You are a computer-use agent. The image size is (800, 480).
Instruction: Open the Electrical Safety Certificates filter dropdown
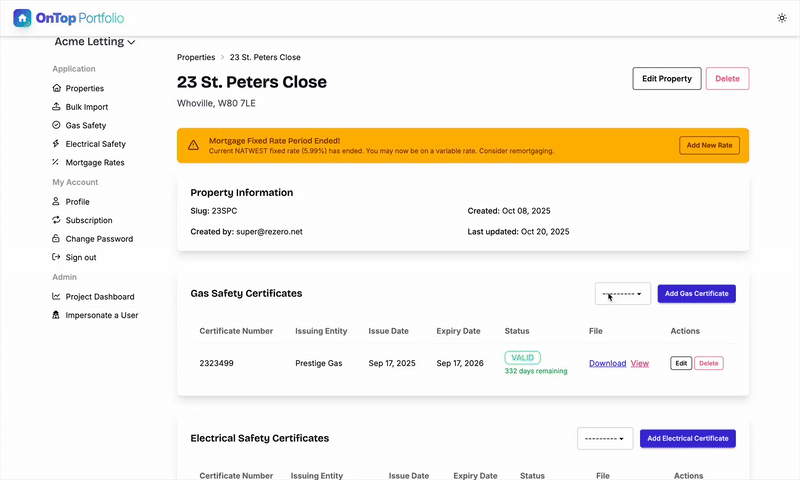pos(605,438)
